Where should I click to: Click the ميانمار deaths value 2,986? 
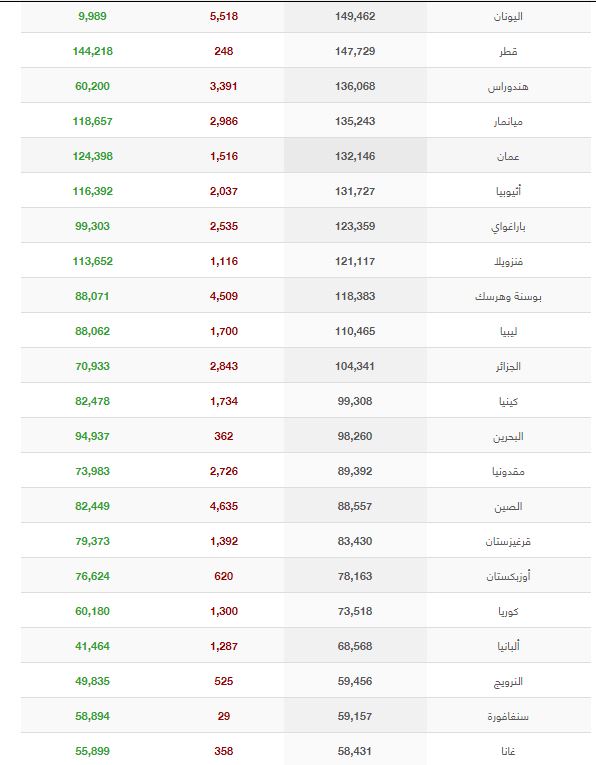(x=224, y=121)
